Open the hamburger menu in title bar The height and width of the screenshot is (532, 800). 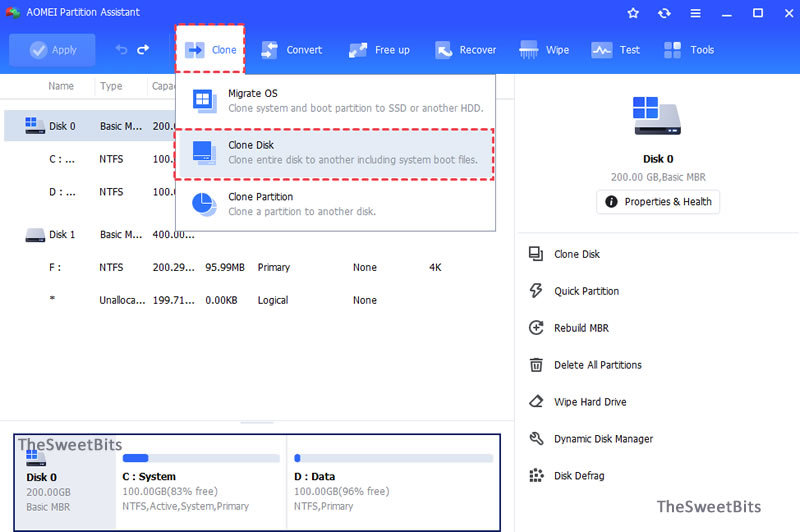click(695, 13)
